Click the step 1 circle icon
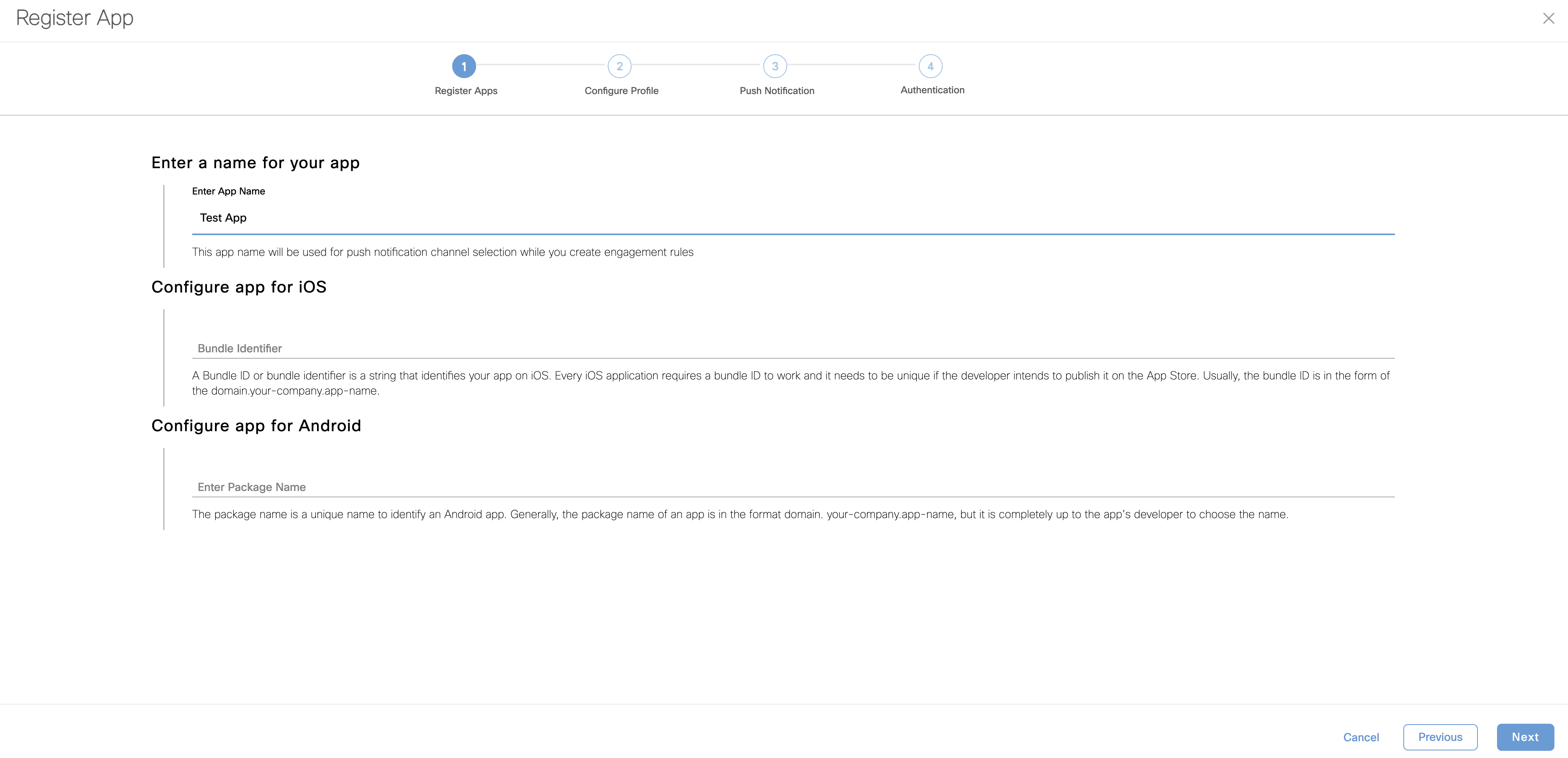Image resolution: width=1568 pixels, height=758 pixels. tap(464, 66)
